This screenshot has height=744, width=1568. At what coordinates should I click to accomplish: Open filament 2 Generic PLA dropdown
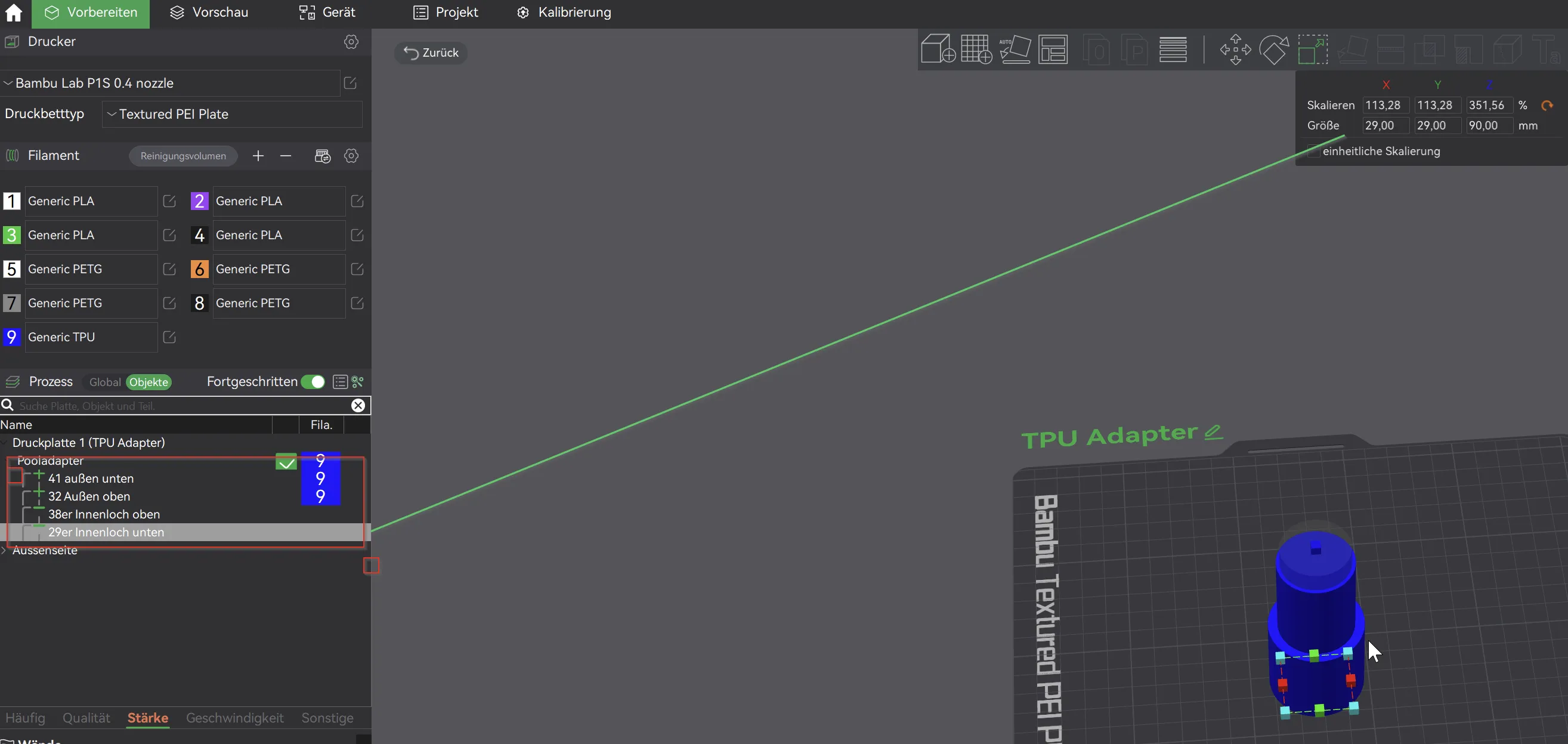tap(279, 201)
